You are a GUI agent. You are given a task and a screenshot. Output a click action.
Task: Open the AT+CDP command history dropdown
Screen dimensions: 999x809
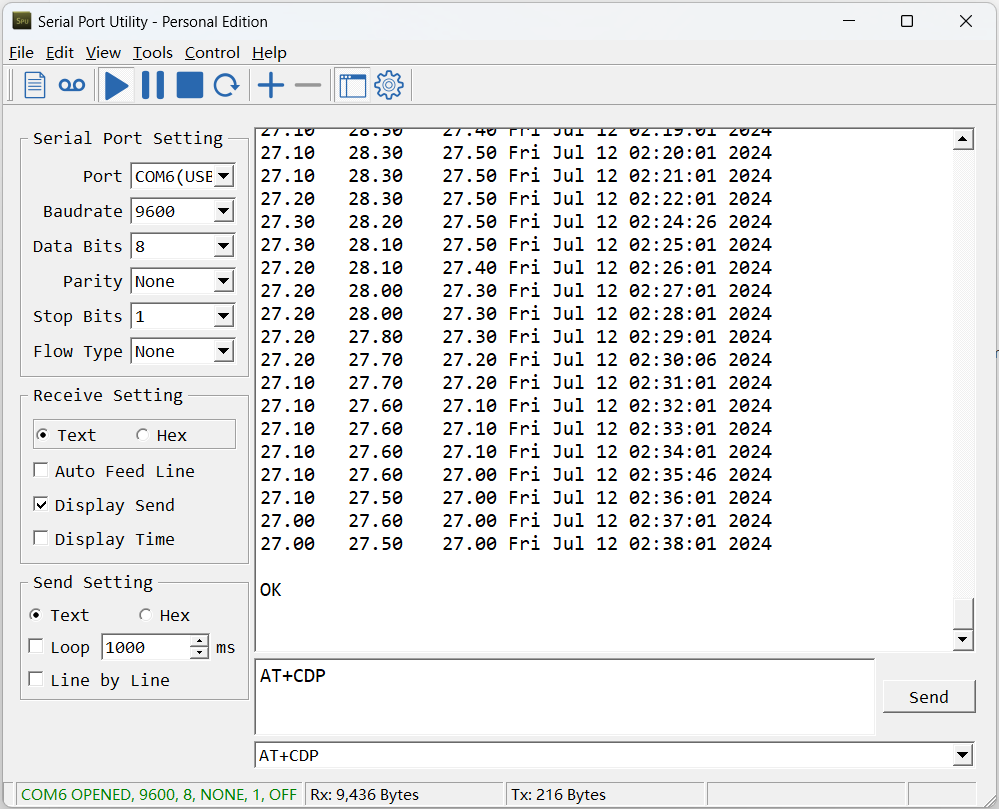[963, 755]
